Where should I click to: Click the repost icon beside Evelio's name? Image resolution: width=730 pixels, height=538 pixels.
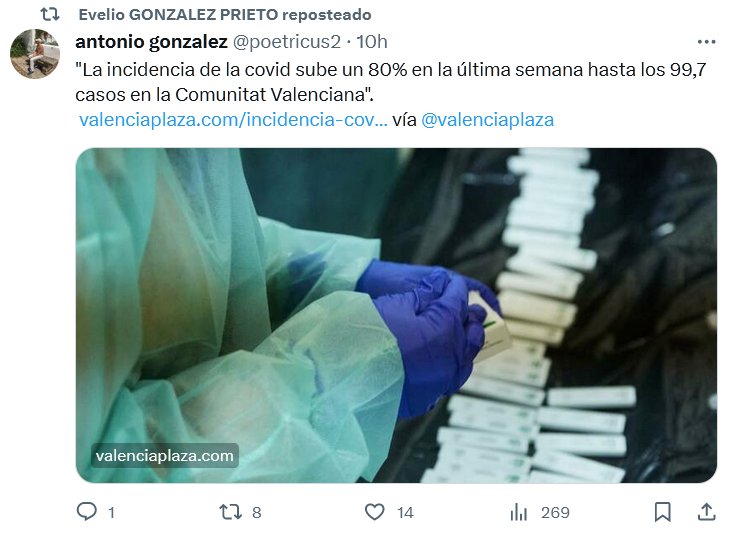point(50,14)
